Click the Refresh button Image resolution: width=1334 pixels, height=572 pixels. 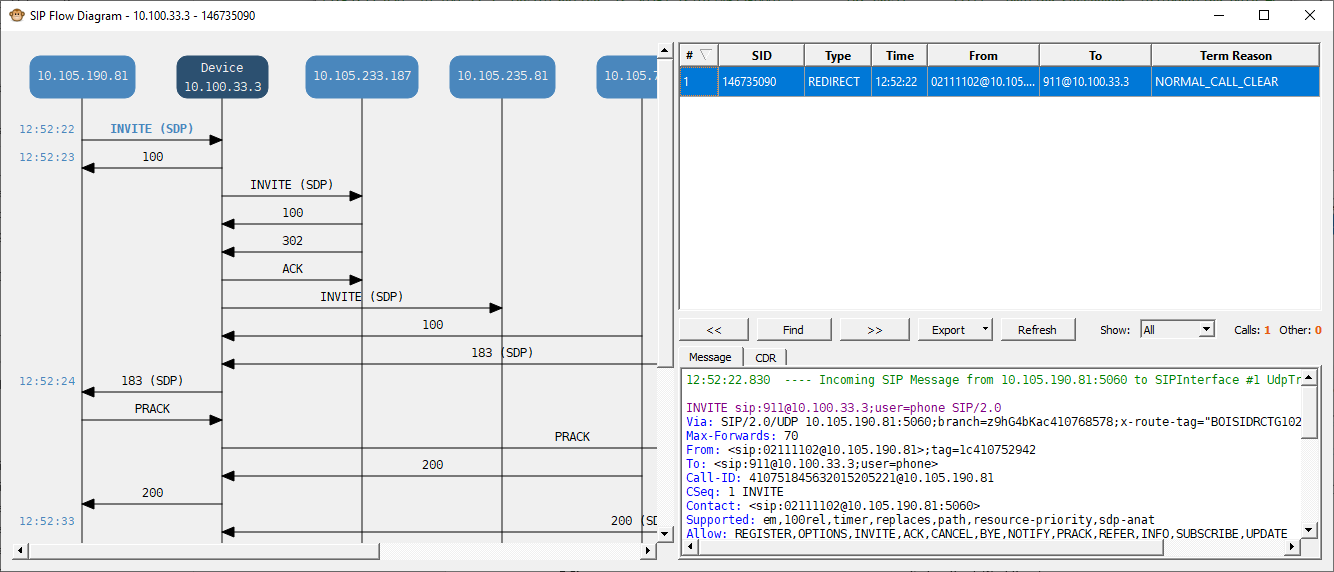tap(1037, 330)
